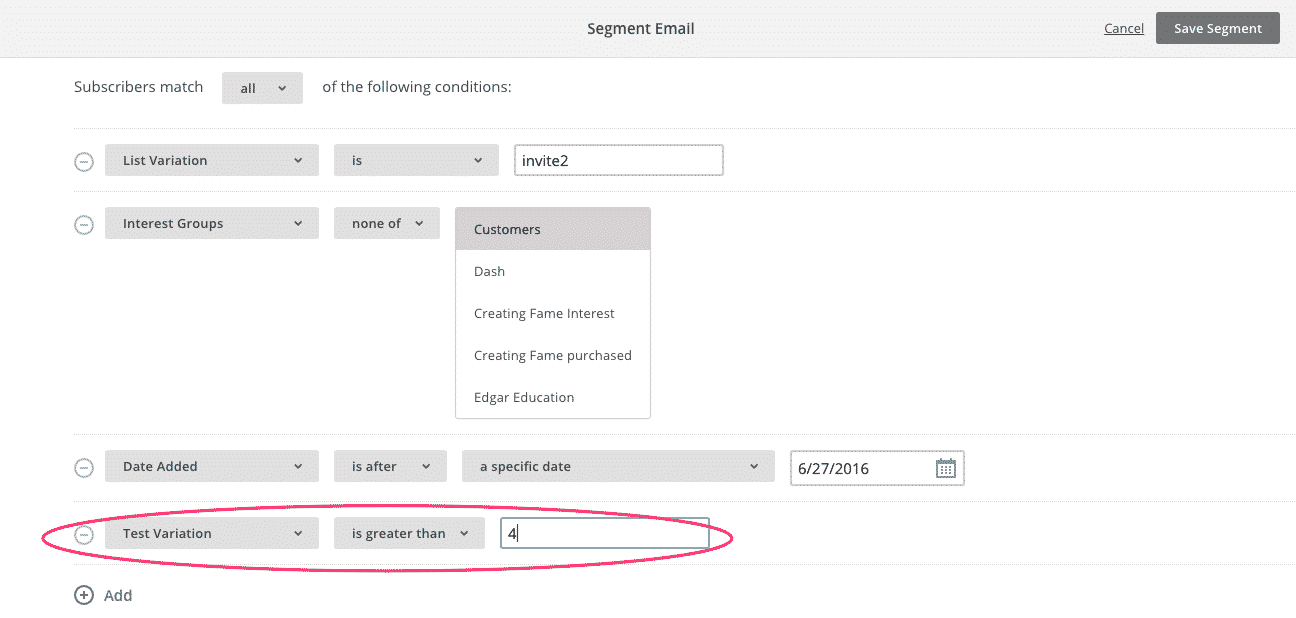Click the plus icon to add condition
Image resolution: width=1296 pixels, height=618 pixels.
click(84, 595)
